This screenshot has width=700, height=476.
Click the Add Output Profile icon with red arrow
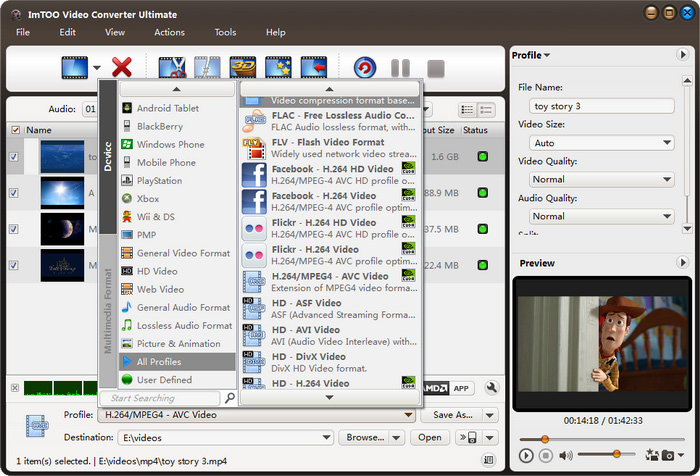(x=314, y=68)
